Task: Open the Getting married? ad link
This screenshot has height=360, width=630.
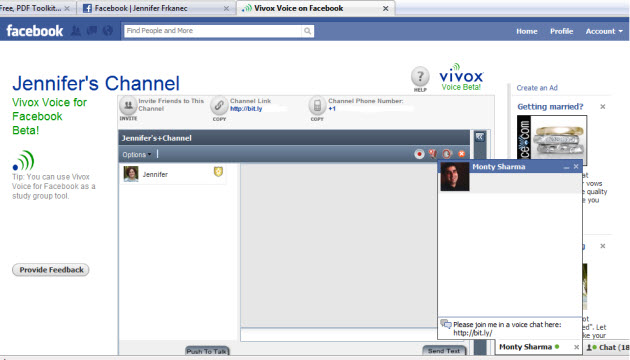Action: (550, 107)
